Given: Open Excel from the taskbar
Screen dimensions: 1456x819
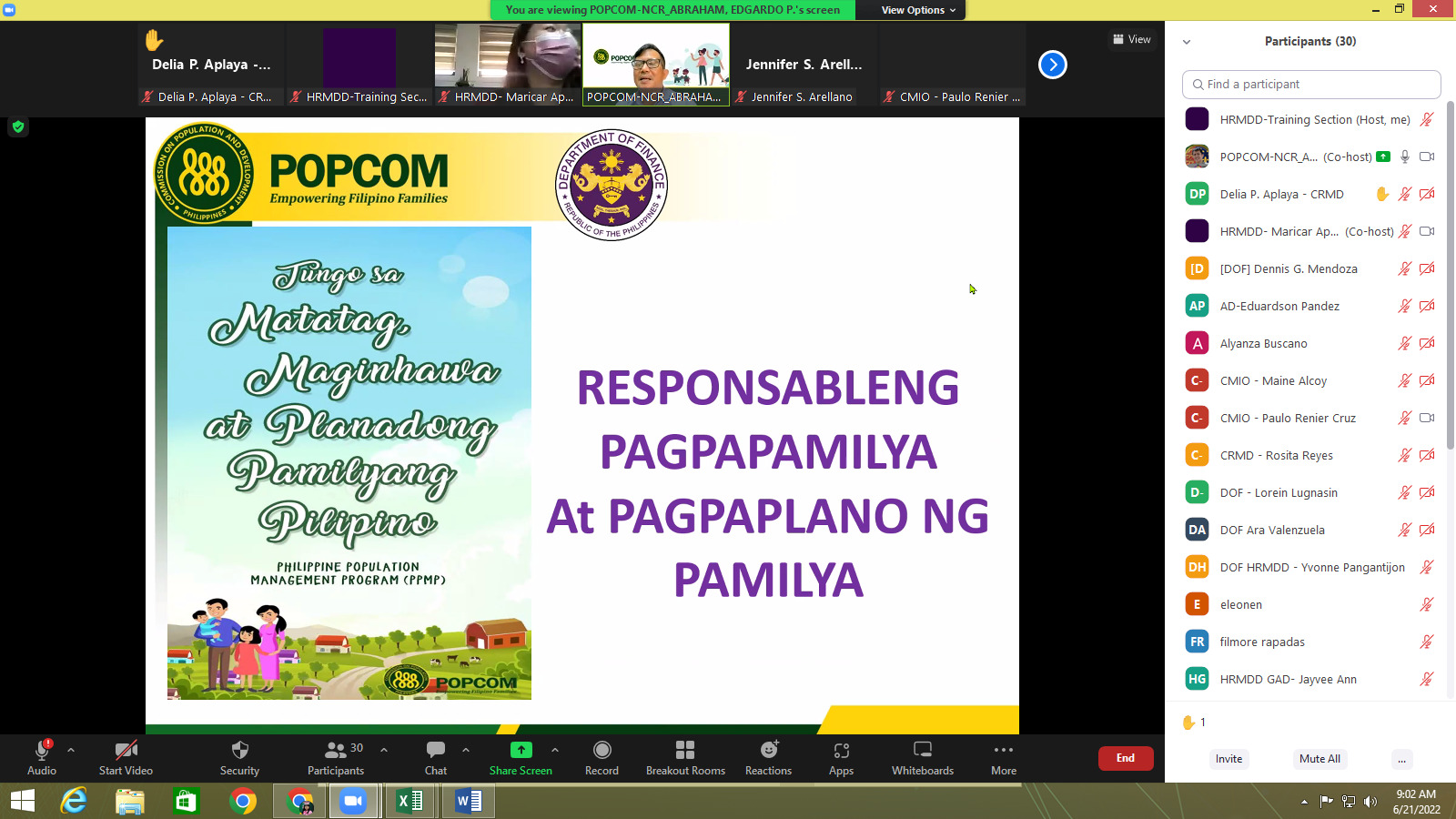Looking at the screenshot, I should pyautogui.click(x=409, y=801).
